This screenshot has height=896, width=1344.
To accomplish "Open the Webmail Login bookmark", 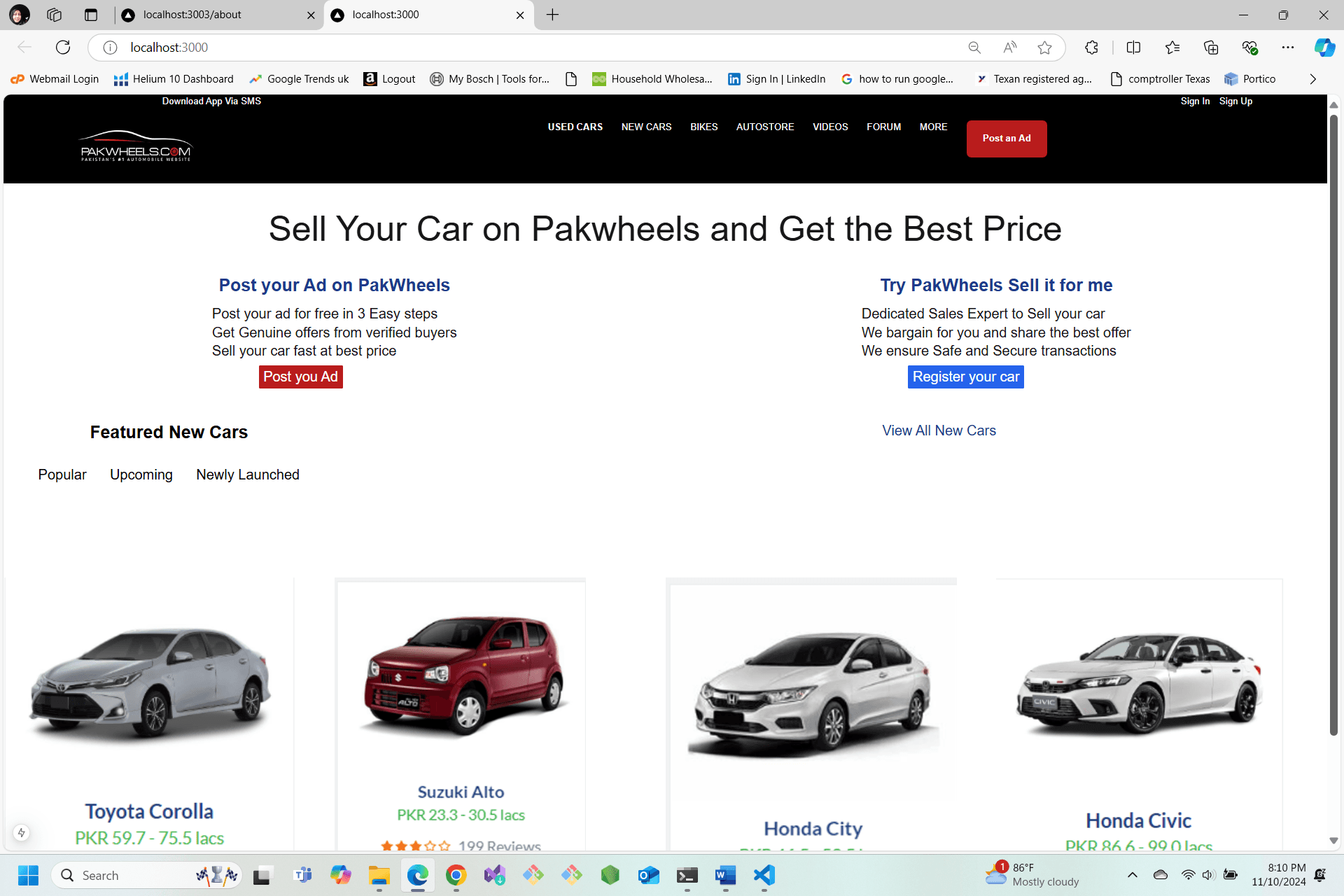I will (55, 79).
